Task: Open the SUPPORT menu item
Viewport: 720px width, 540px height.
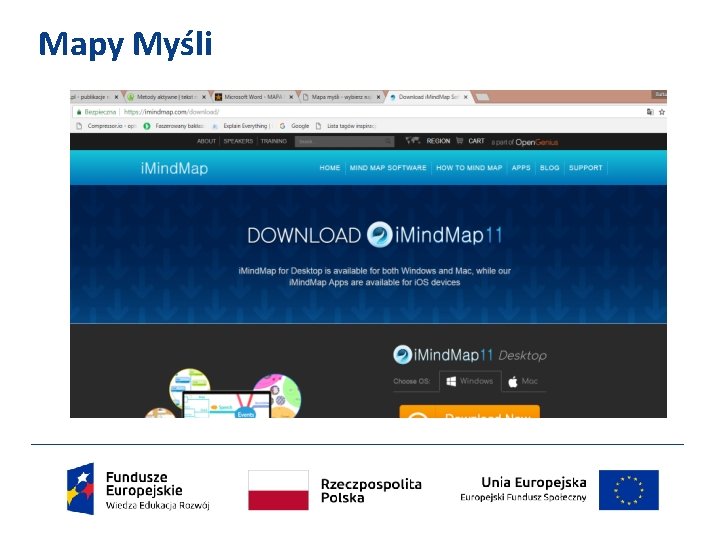Action: 585,168
